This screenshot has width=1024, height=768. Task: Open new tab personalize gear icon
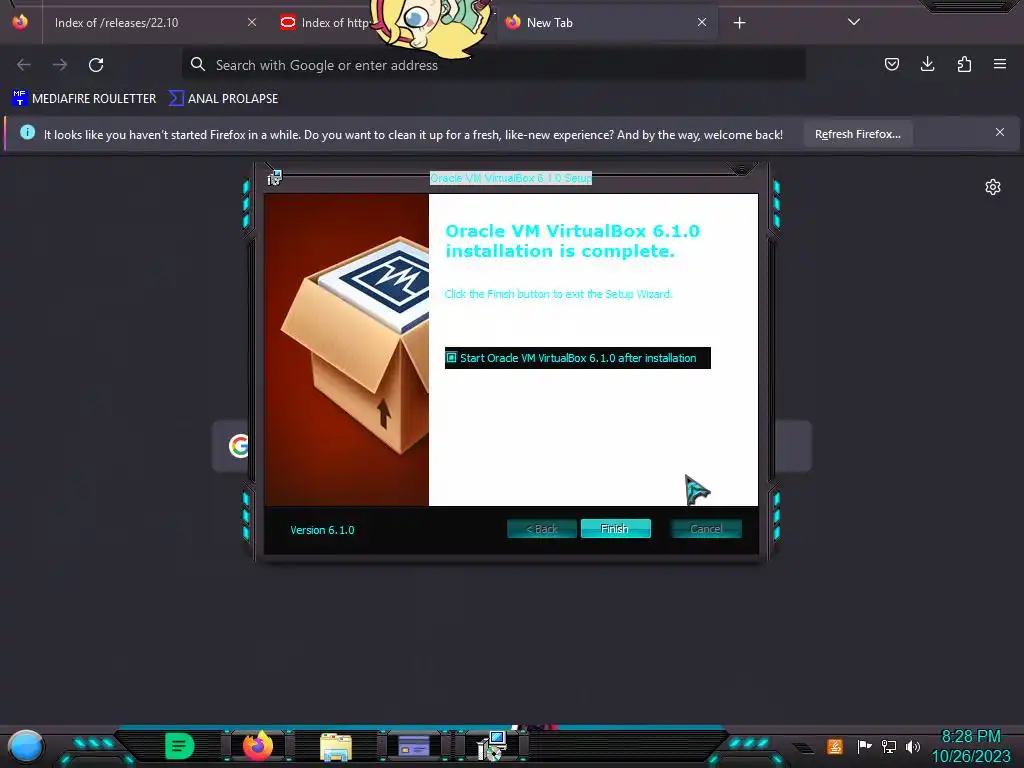pyautogui.click(x=993, y=187)
